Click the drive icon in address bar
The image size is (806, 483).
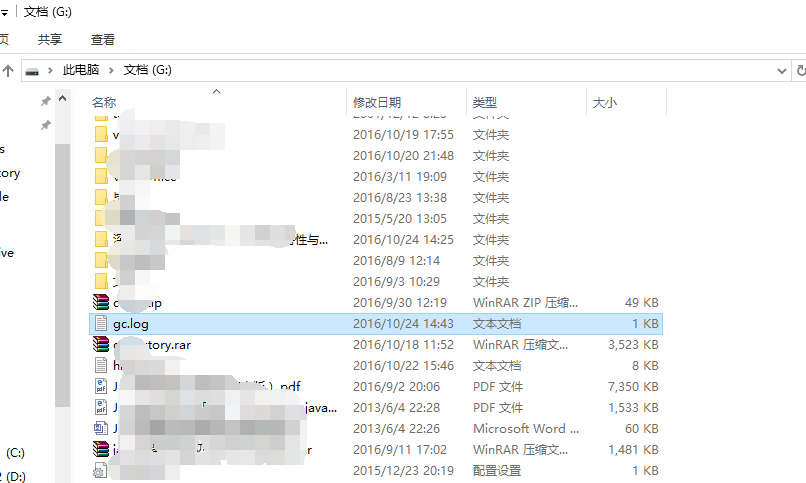[32, 70]
